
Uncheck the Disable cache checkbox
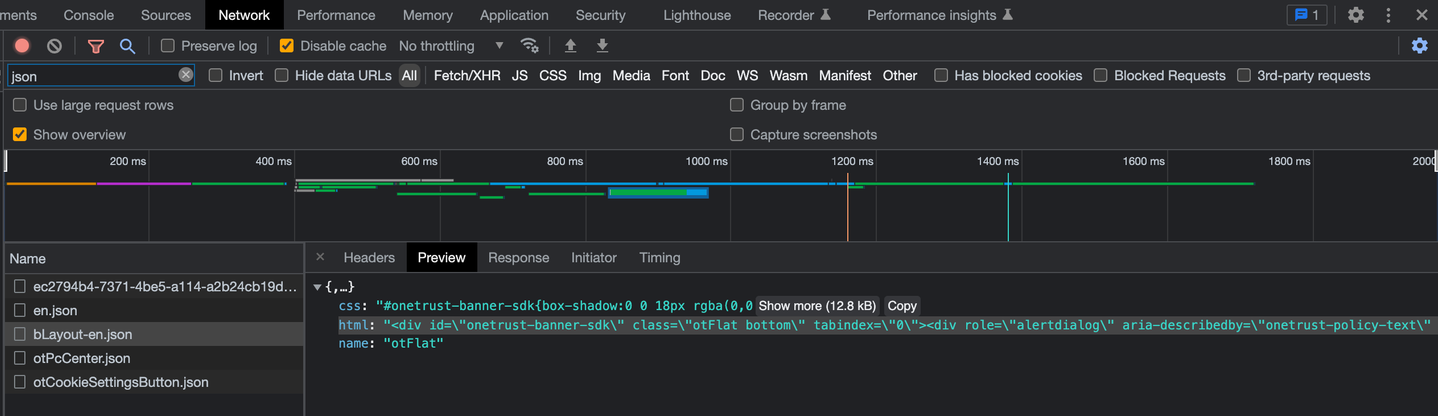click(x=287, y=46)
